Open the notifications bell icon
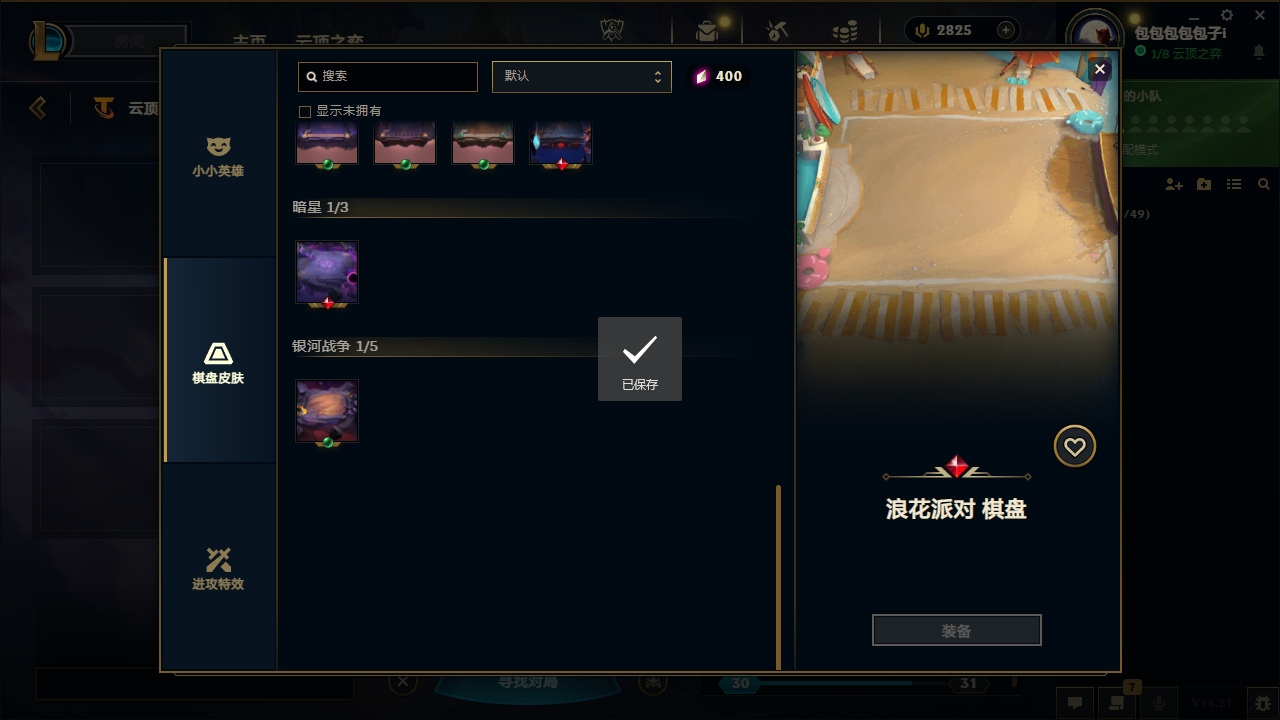 click(1259, 52)
